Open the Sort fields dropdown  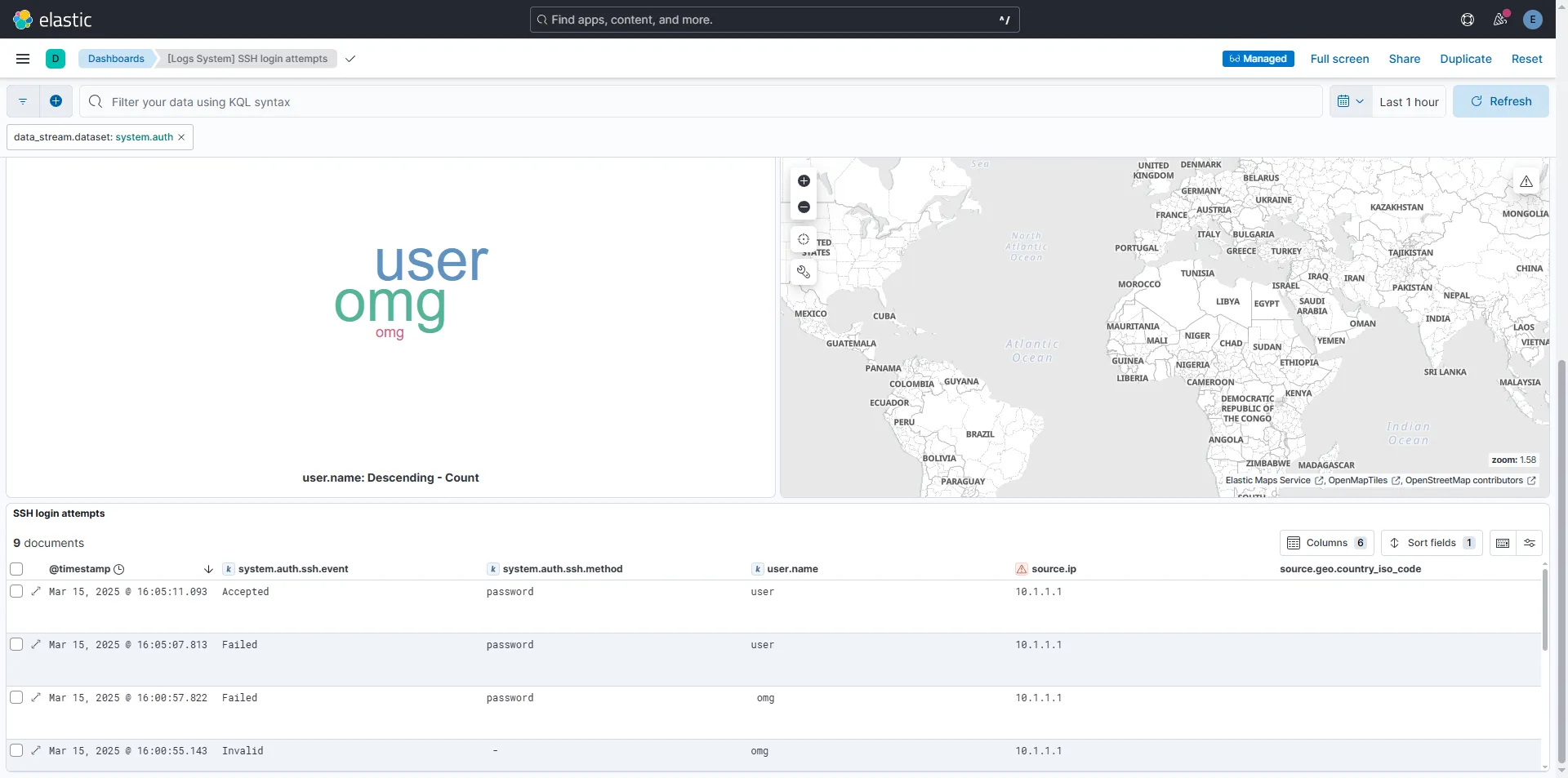pyautogui.click(x=1431, y=543)
